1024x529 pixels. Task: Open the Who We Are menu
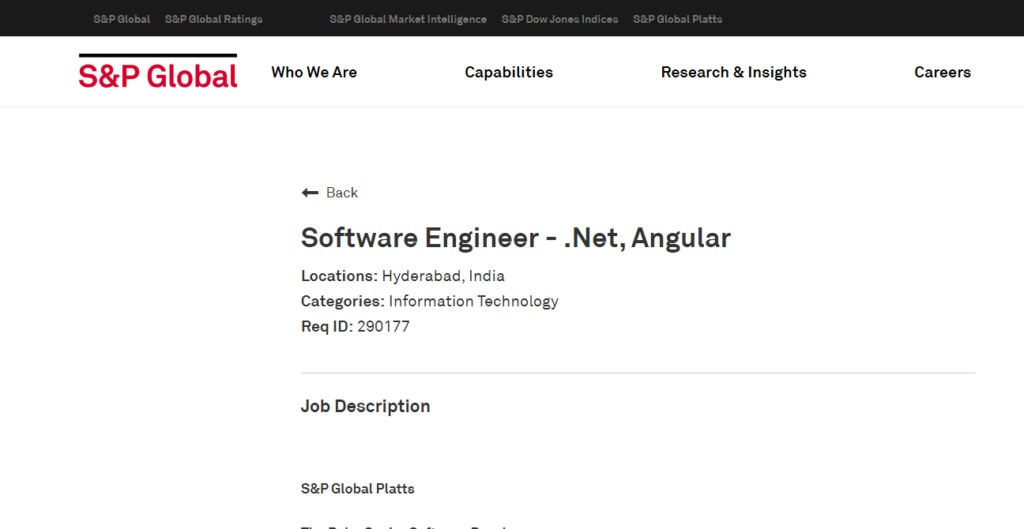coord(314,72)
